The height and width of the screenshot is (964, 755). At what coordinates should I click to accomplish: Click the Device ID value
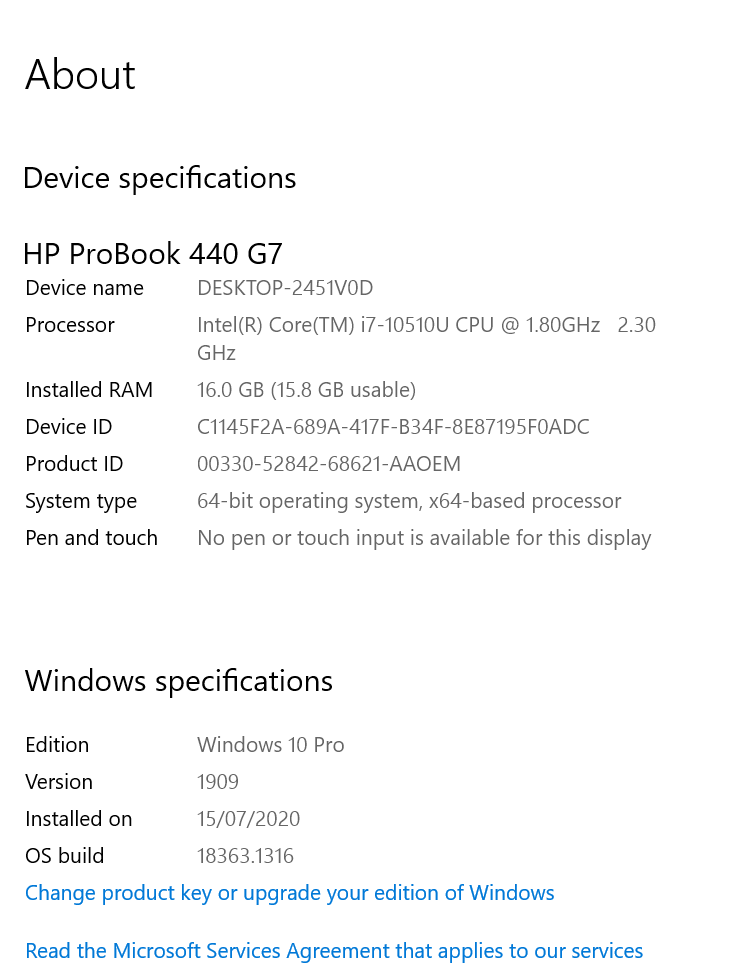(x=394, y=426)
